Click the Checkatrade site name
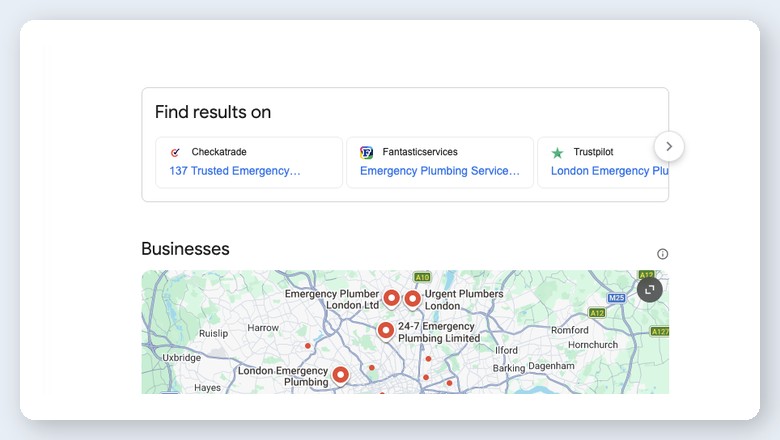780x440 pixels. 219,152
